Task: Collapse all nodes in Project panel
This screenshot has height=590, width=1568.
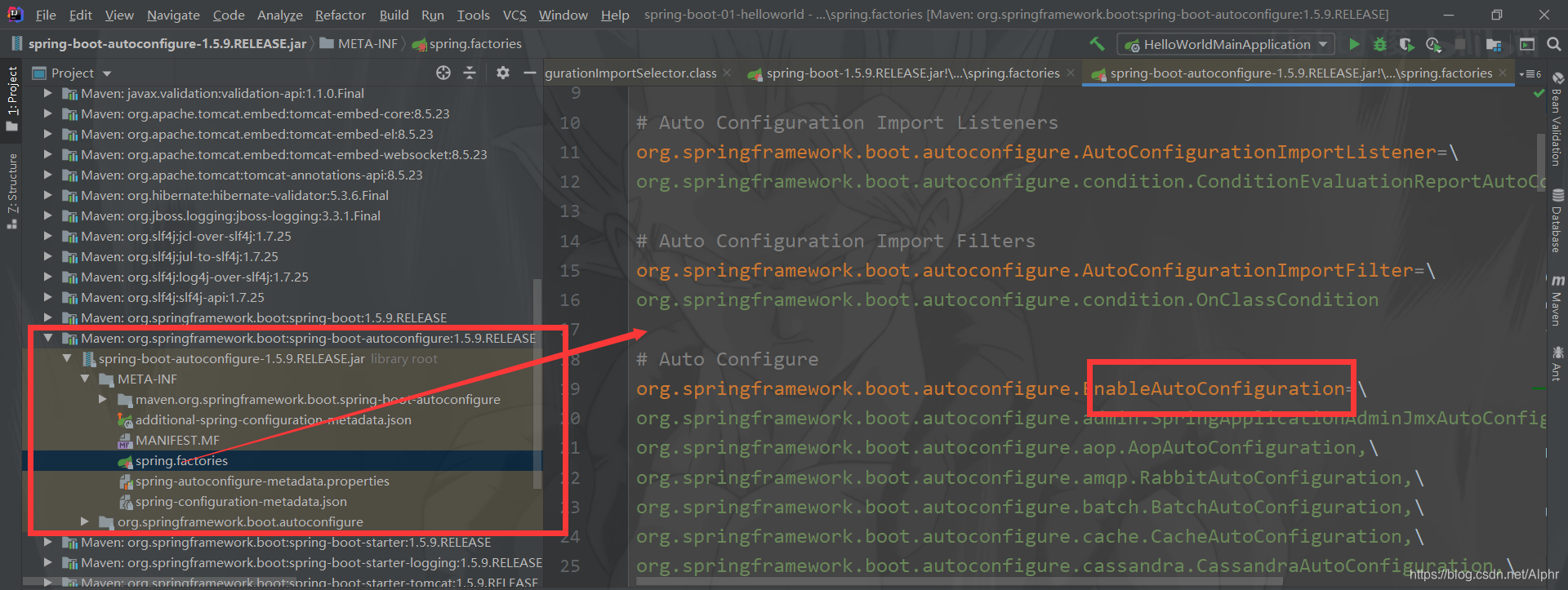Action: click(470, 73)
